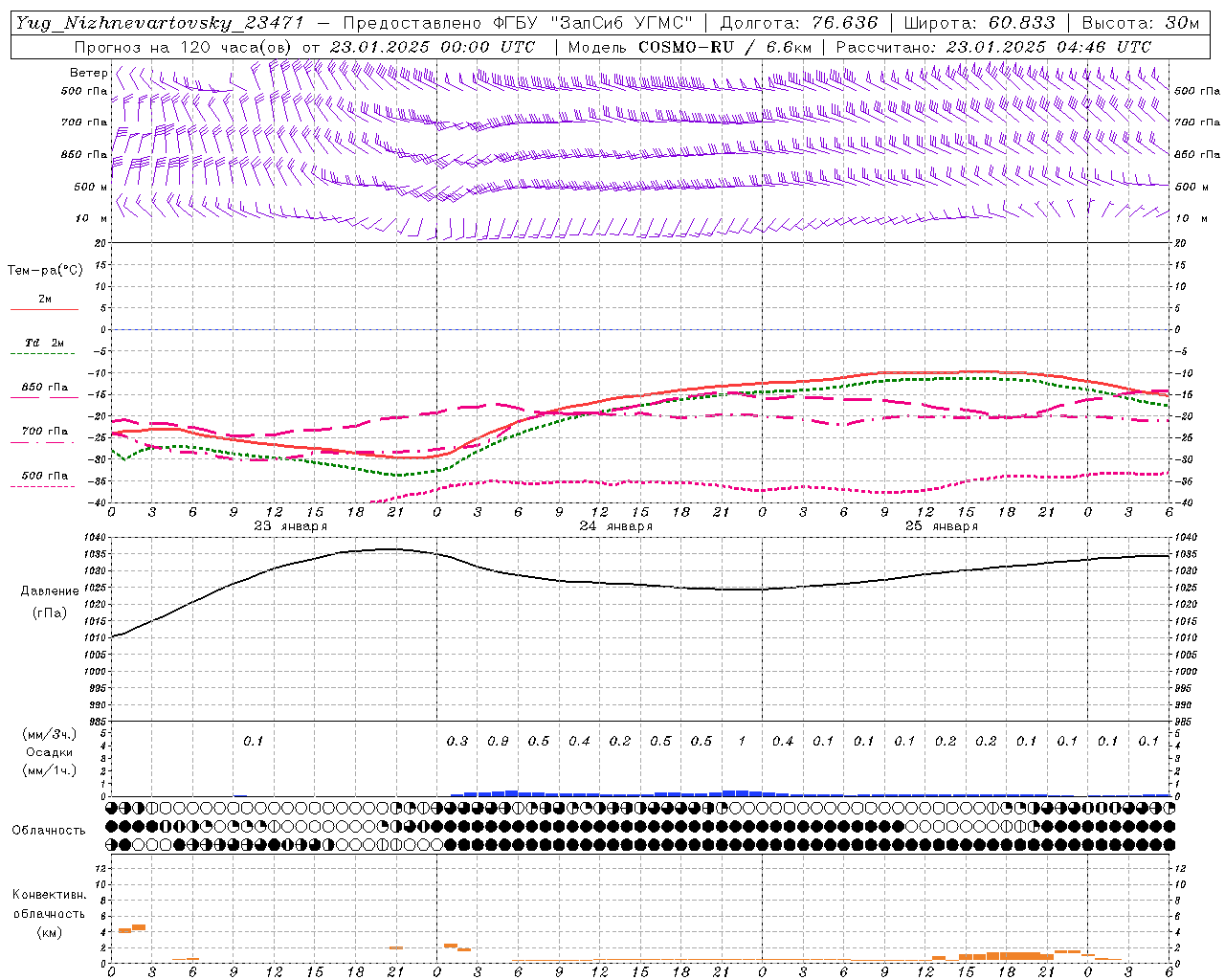
Task: Click the "Тем-ра(°C)" axis title
Action: tap(45, 271)
